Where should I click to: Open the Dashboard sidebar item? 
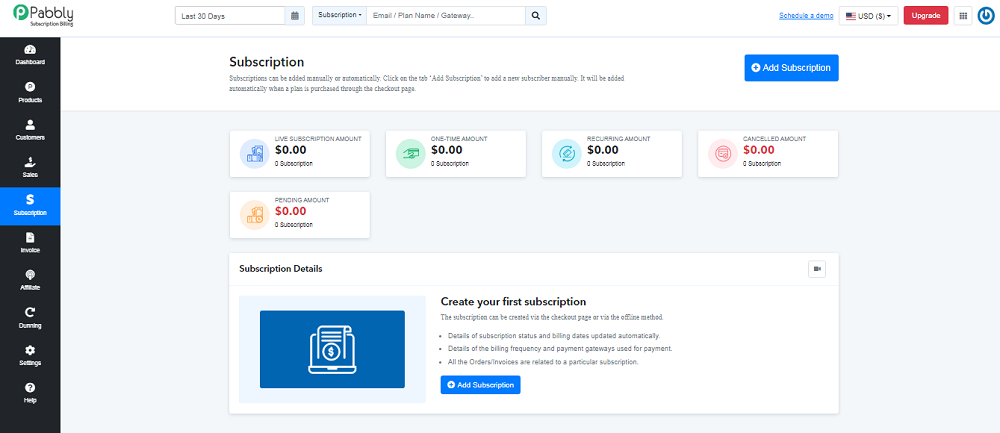point(30,55)
